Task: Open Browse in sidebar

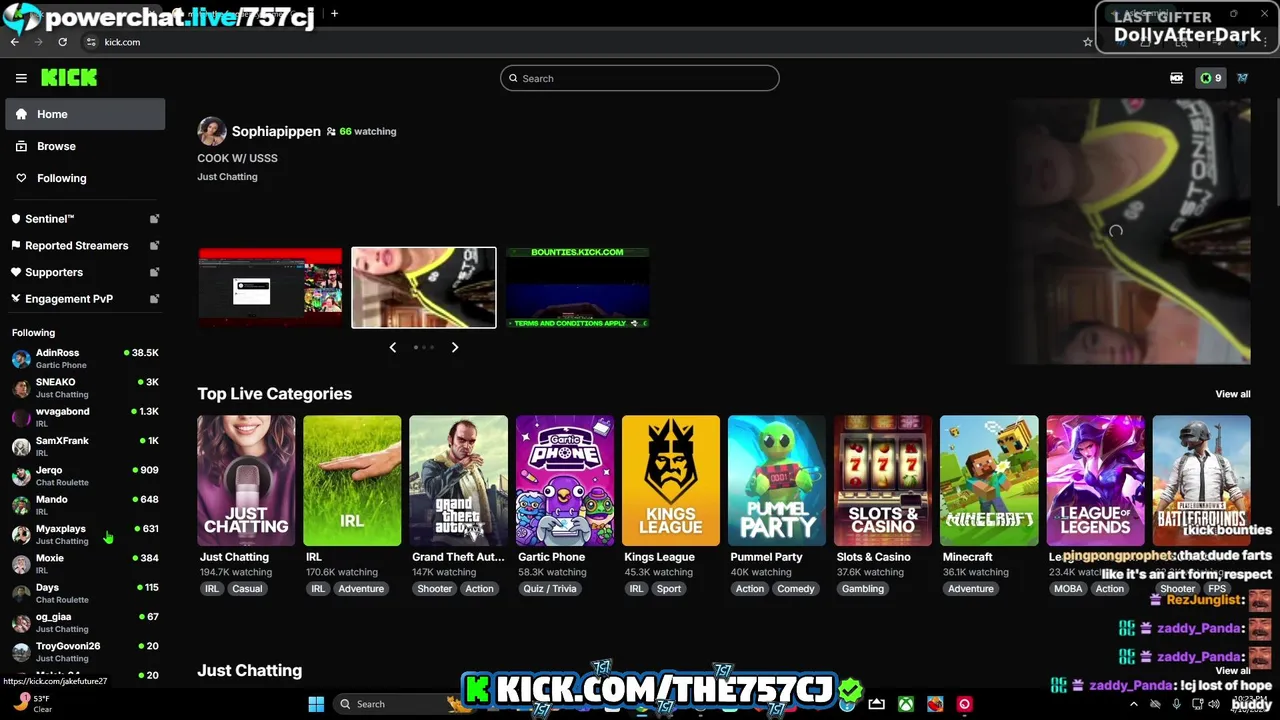Action: (x=85, y=146)
